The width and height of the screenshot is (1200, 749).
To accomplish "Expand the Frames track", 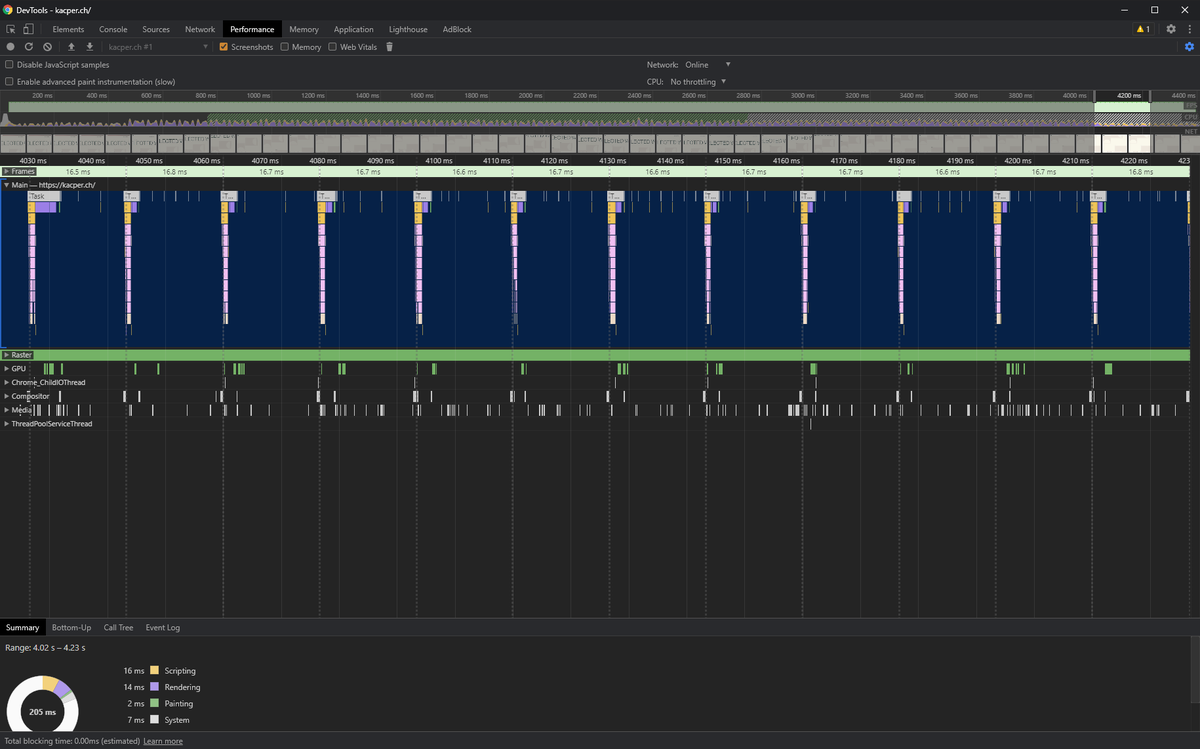I will [6, 172].
